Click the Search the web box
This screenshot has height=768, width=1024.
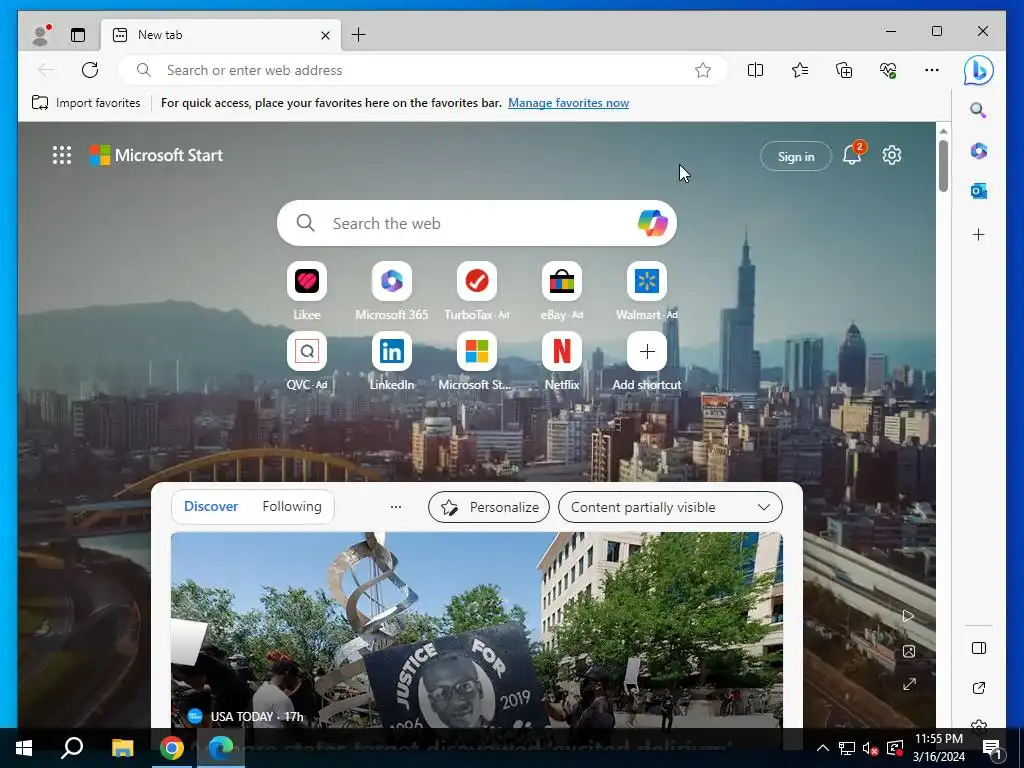click(477, 223)
